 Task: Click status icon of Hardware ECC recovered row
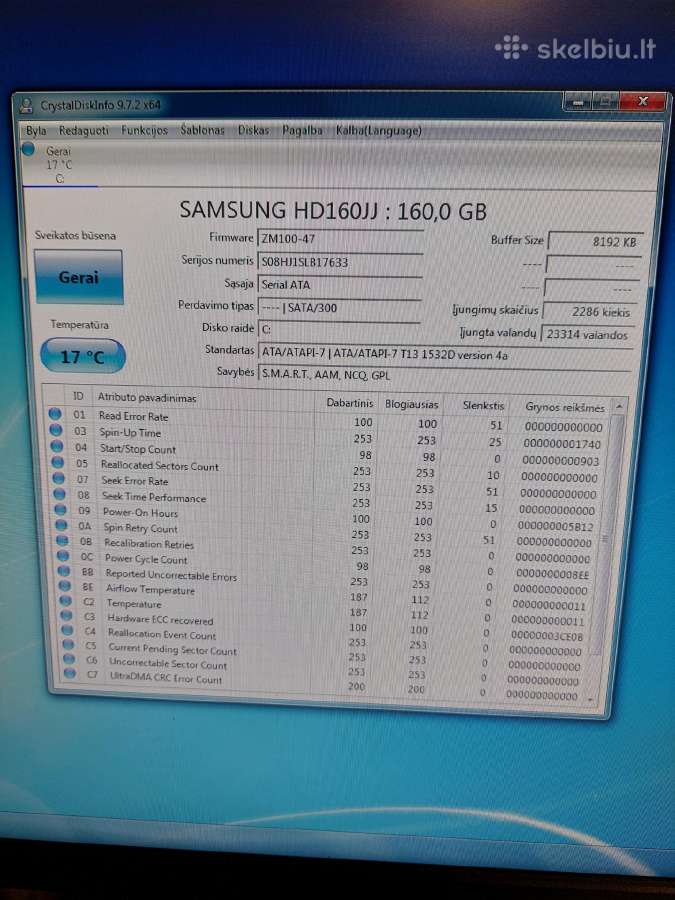[67, 615]
